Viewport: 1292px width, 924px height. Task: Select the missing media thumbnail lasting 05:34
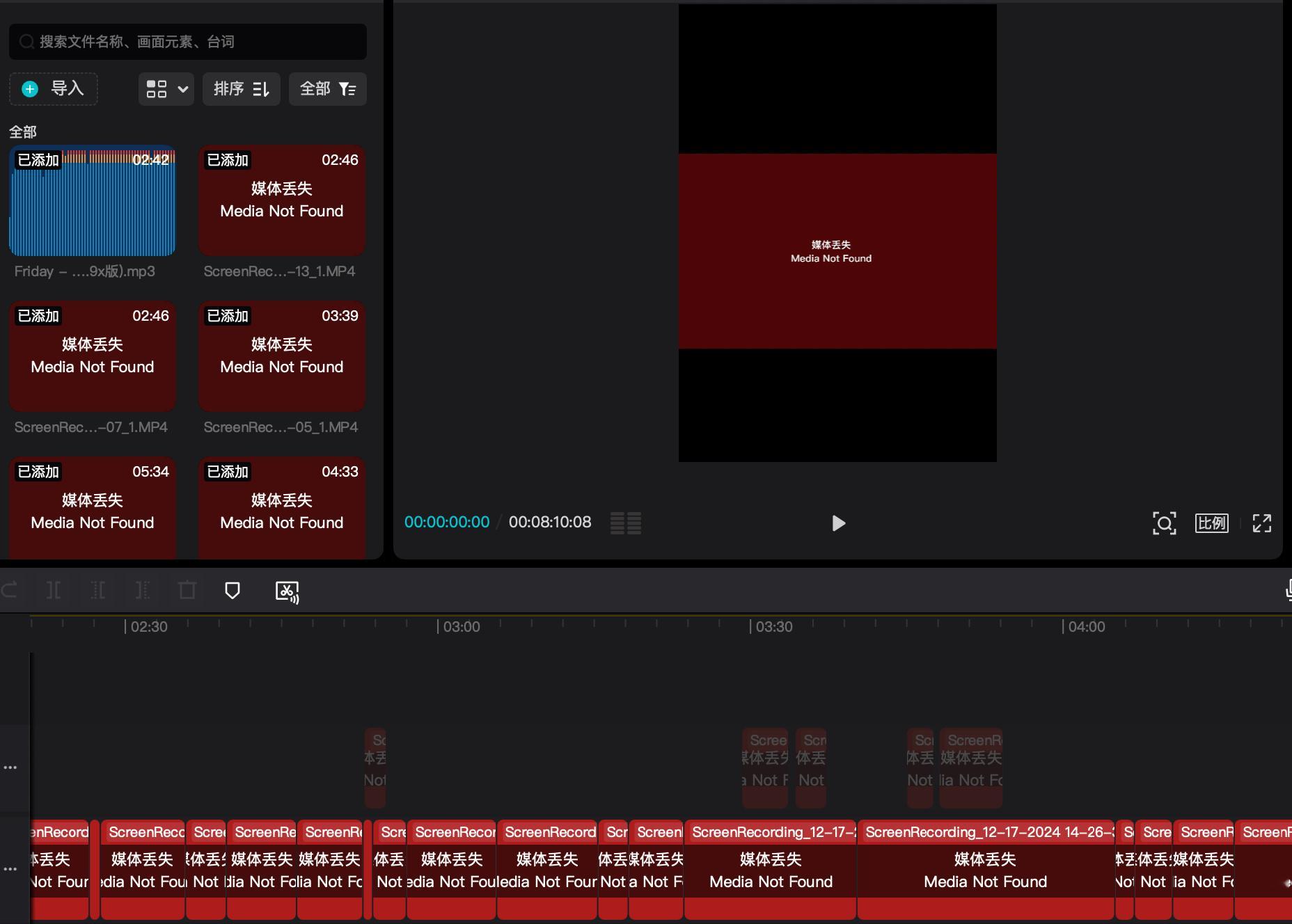tap(93, 509)
